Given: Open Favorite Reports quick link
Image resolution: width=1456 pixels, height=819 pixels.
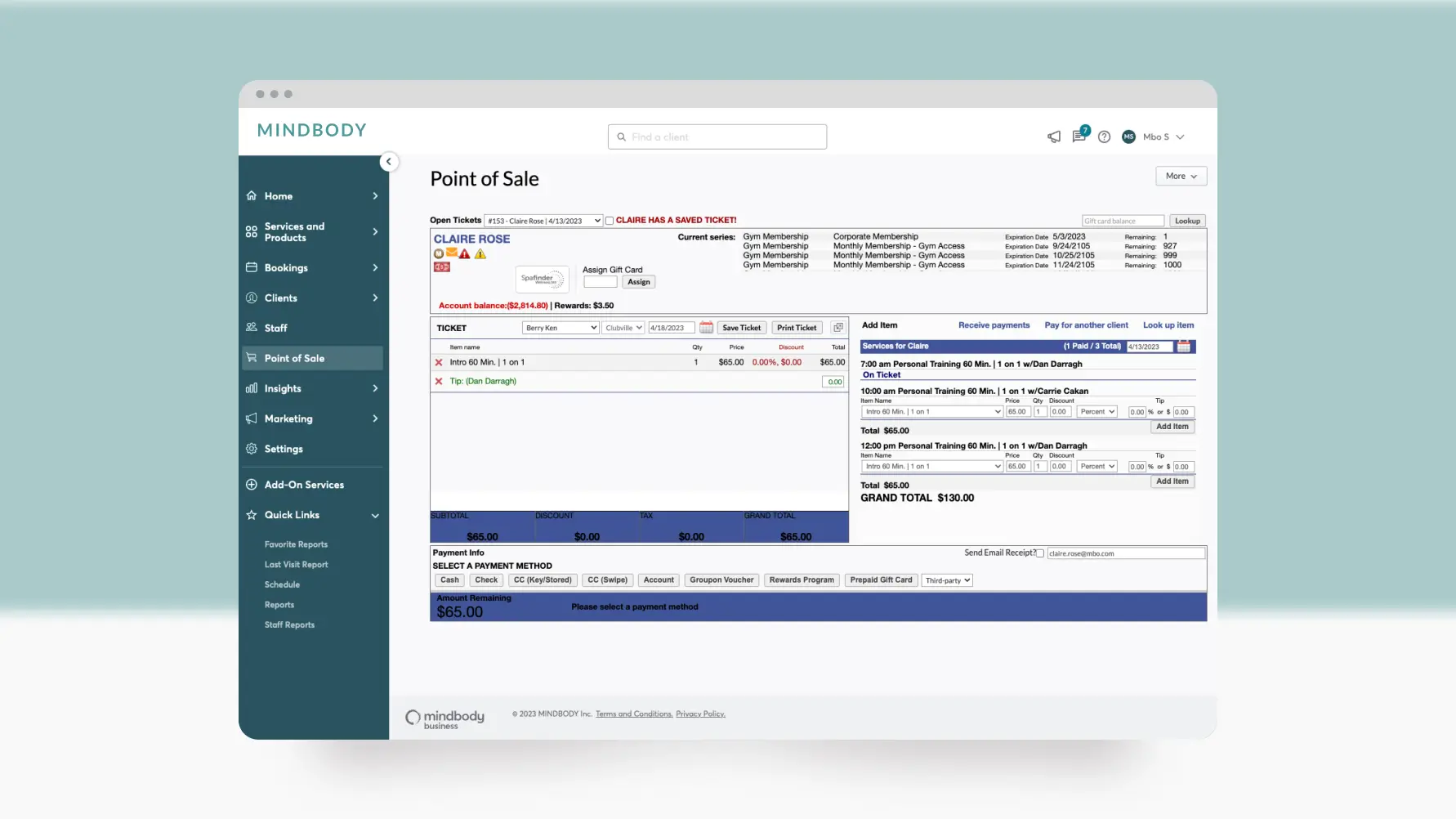Looking at the screenshot, I should [x=296, y=544].
